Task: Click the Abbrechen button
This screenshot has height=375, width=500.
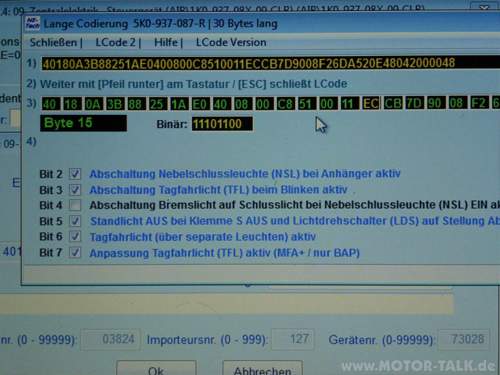Action: click(263, 368)
